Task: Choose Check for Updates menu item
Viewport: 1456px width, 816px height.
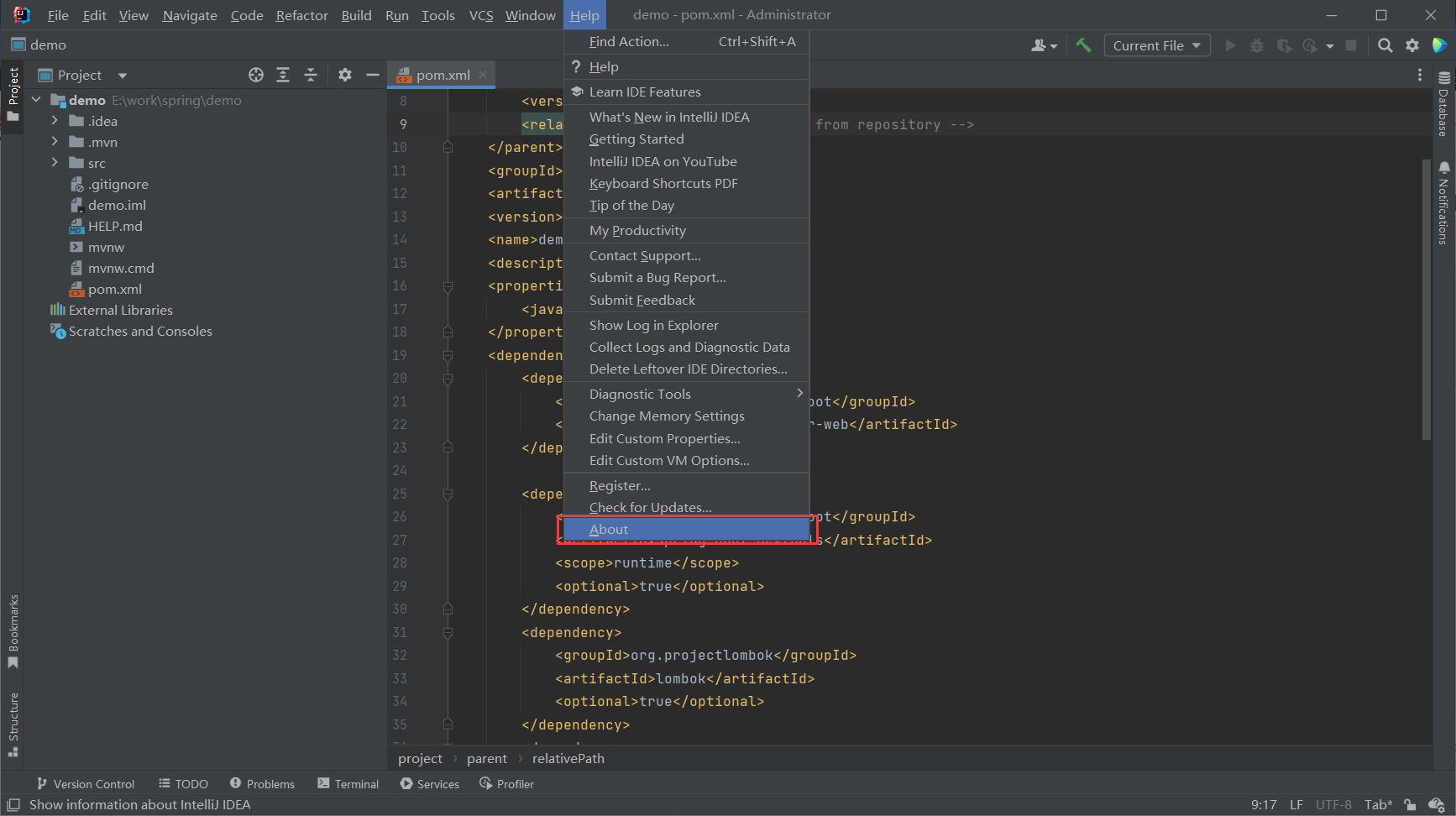Action: (650, 507)
